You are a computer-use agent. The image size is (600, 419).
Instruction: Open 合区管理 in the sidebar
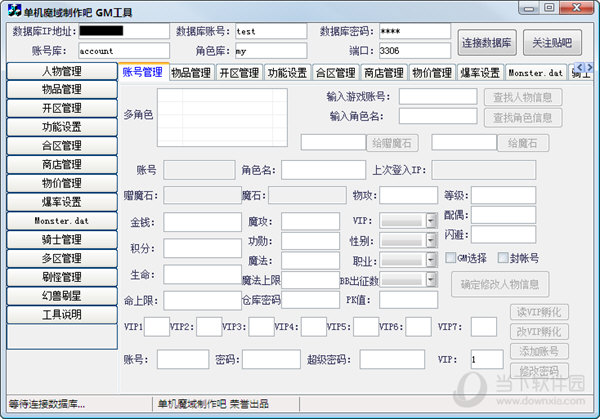[x=62, y=146]
